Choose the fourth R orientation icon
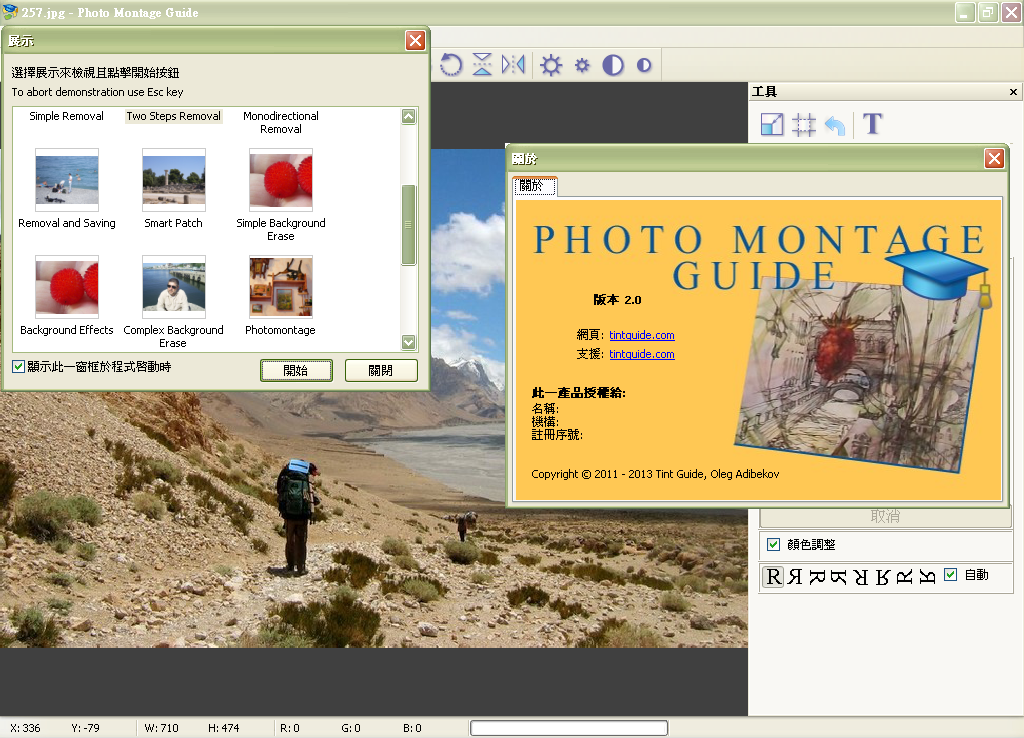This screenshot has width=1024, height=738. point(839,577)
